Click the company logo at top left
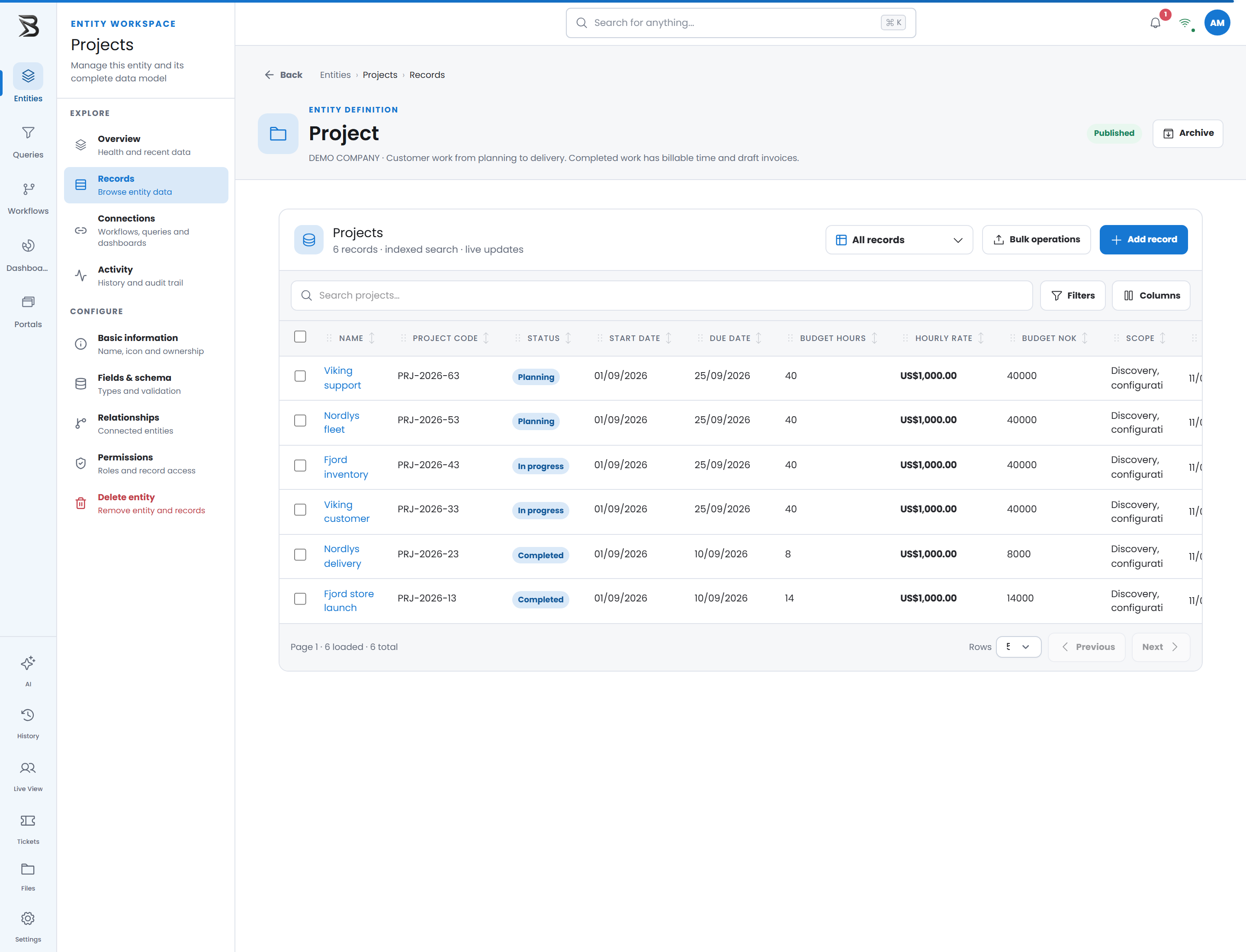 (28, 26)
